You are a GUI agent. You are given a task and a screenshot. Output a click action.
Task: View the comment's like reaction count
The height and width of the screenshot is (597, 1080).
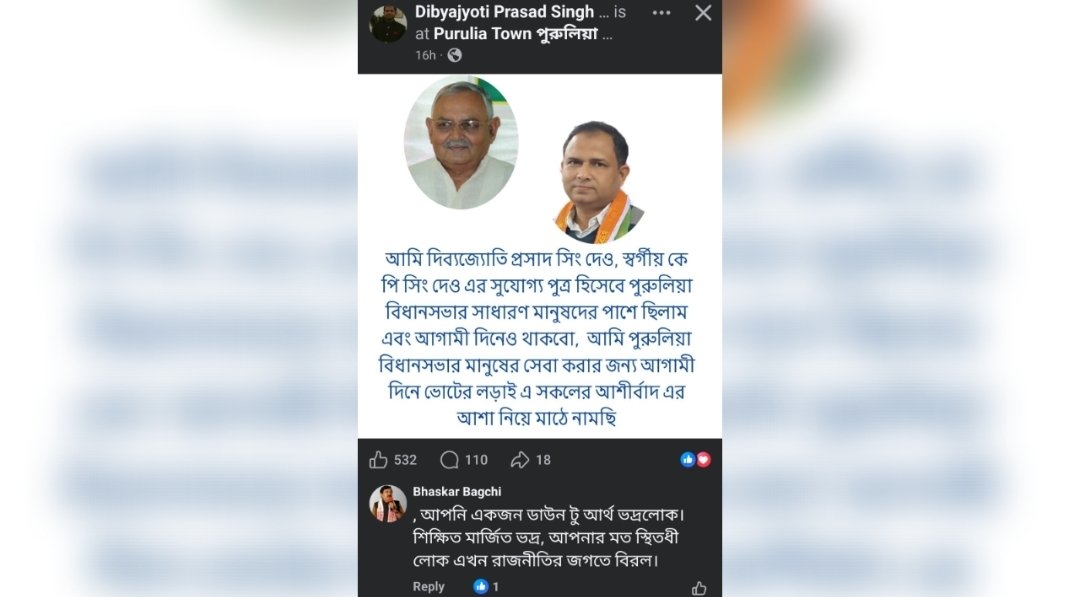click(x=486, y=587)
